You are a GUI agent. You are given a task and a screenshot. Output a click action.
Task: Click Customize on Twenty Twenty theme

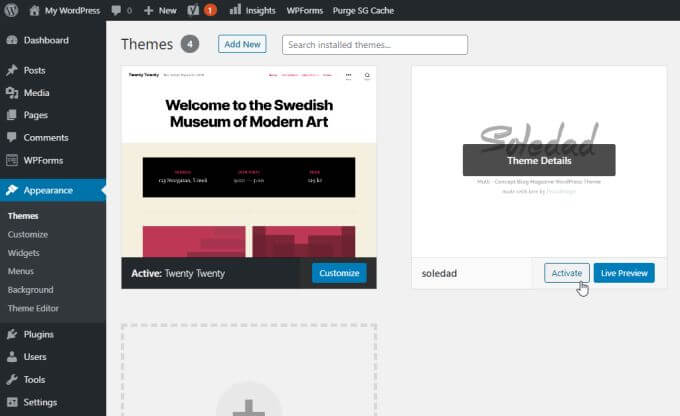coord(339,273)
